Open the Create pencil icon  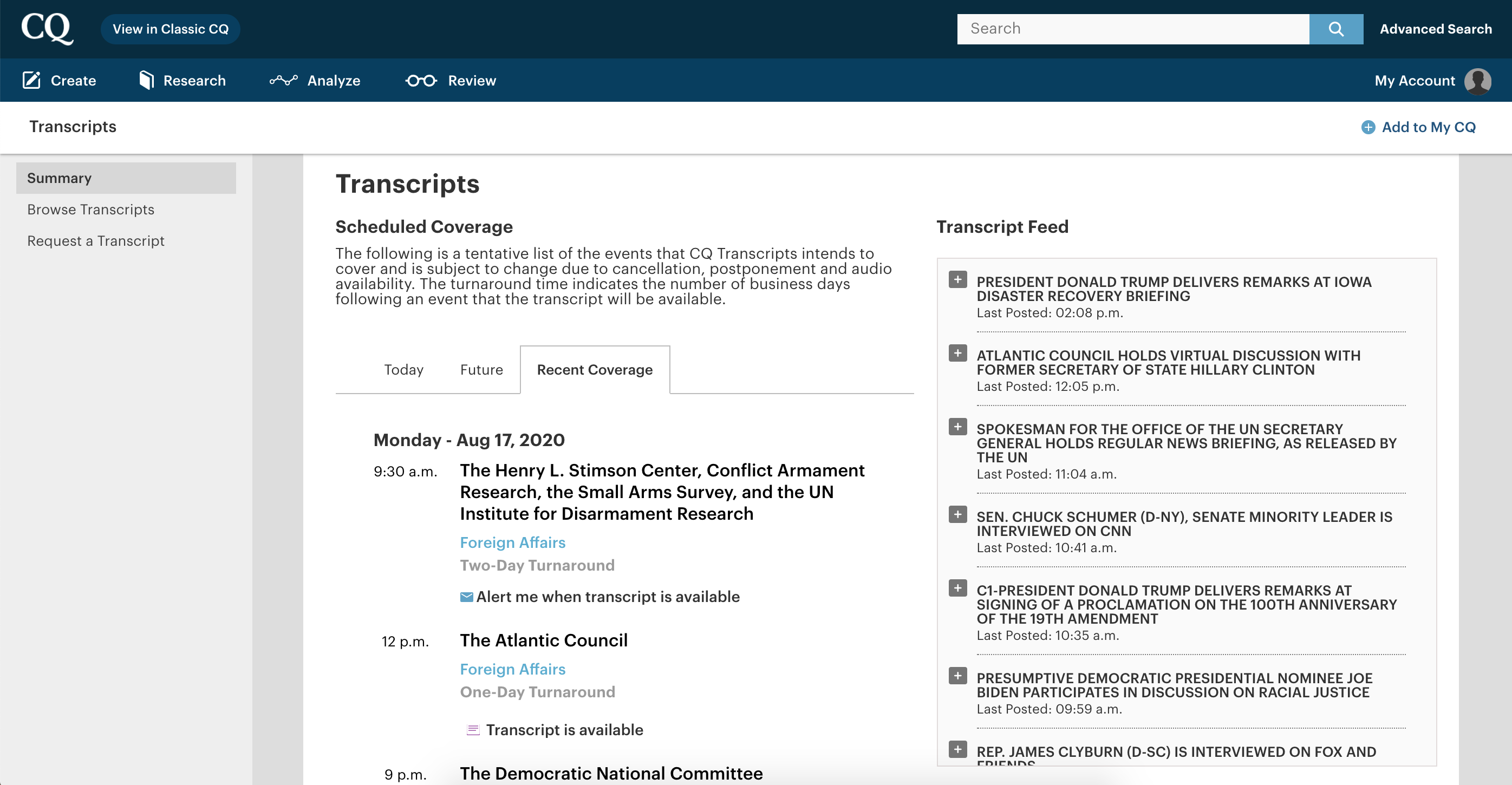[x=32, y=80]
